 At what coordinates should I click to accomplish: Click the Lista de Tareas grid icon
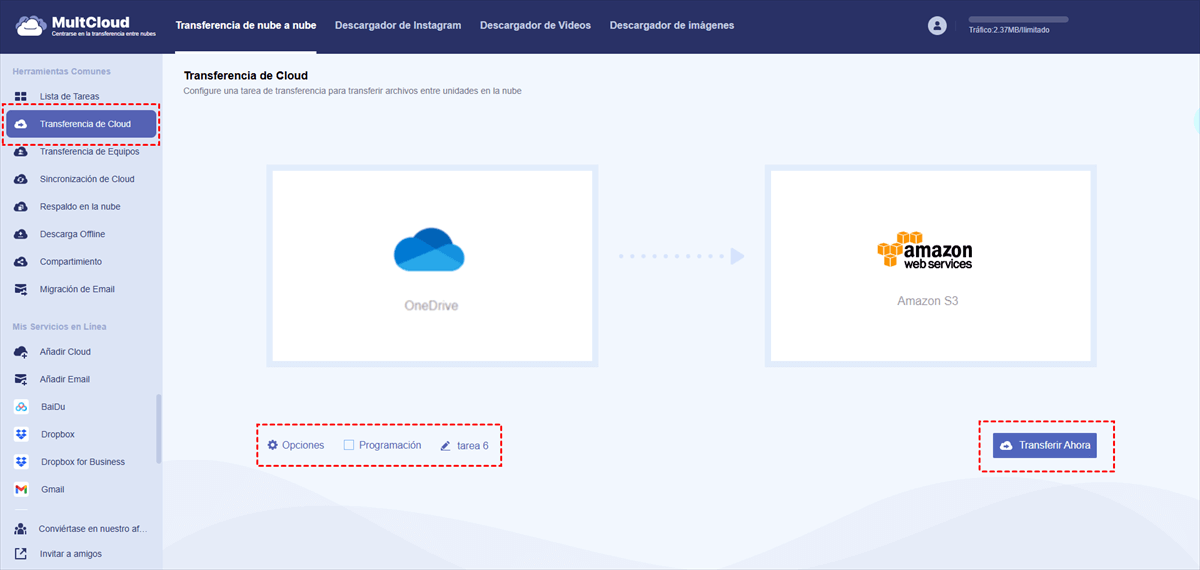20,97
